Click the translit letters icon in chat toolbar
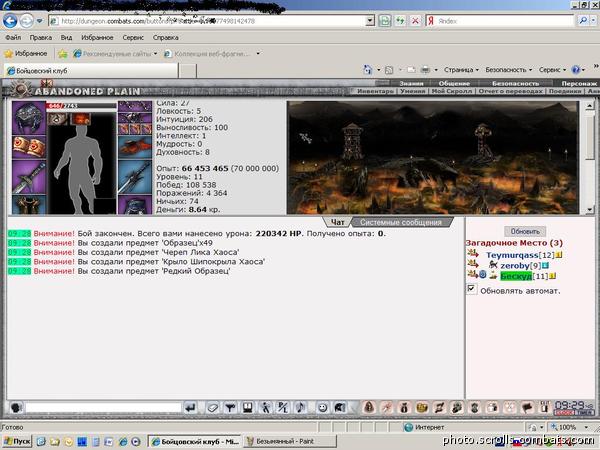 tap(283, 408)
